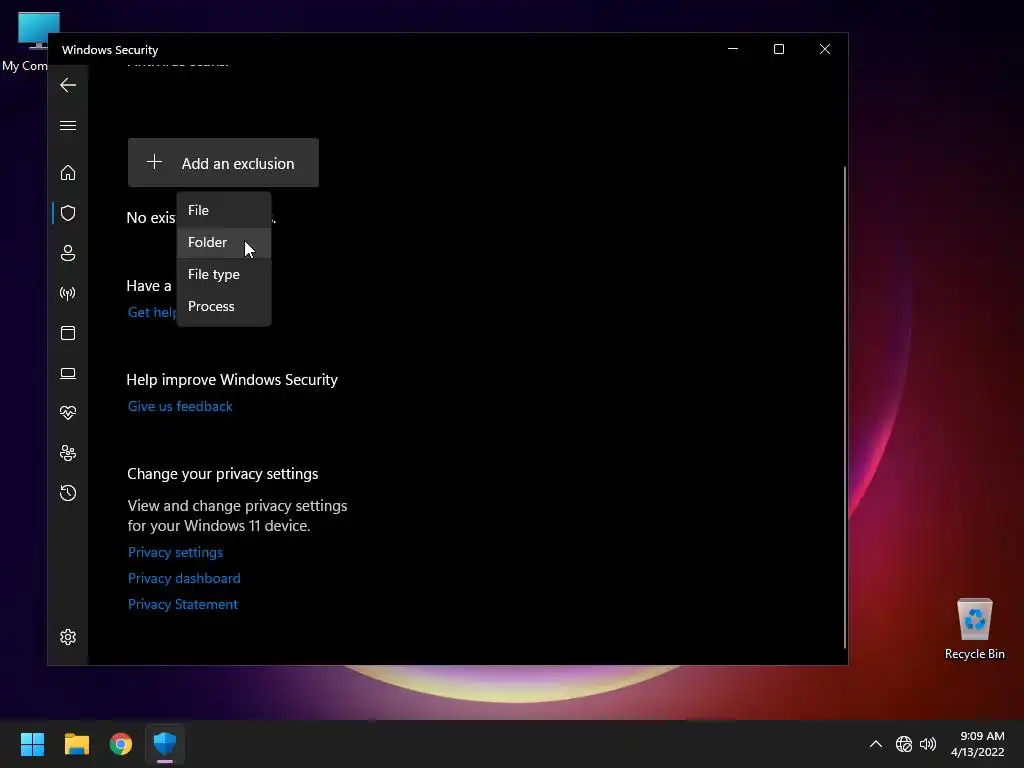Viewport: 1024px width, 768px height.
Task: Launch Google Chrome from the taskbar
Action: [121, 744]
